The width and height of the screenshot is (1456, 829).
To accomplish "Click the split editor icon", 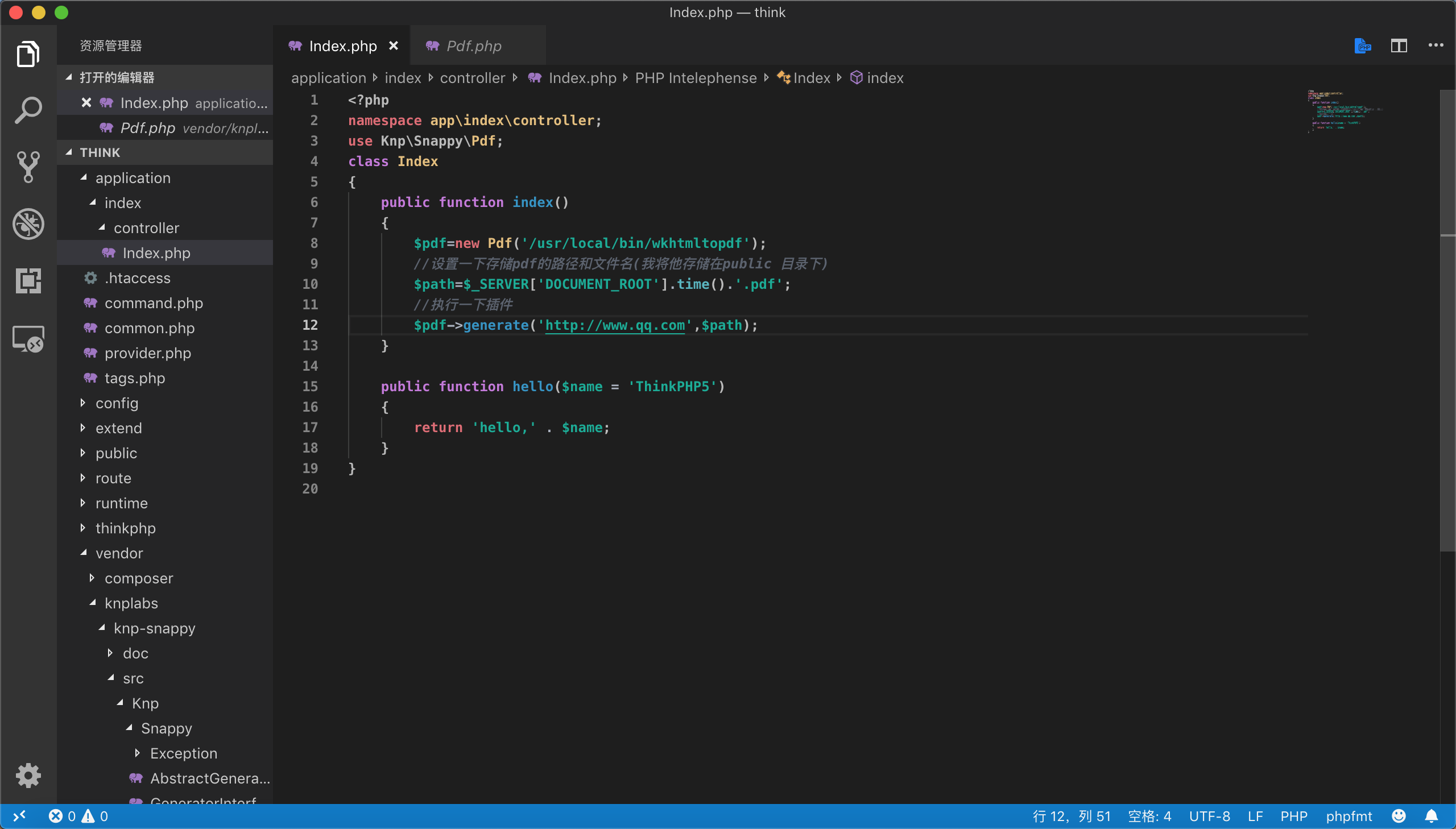I will (x=1399, y=45).
